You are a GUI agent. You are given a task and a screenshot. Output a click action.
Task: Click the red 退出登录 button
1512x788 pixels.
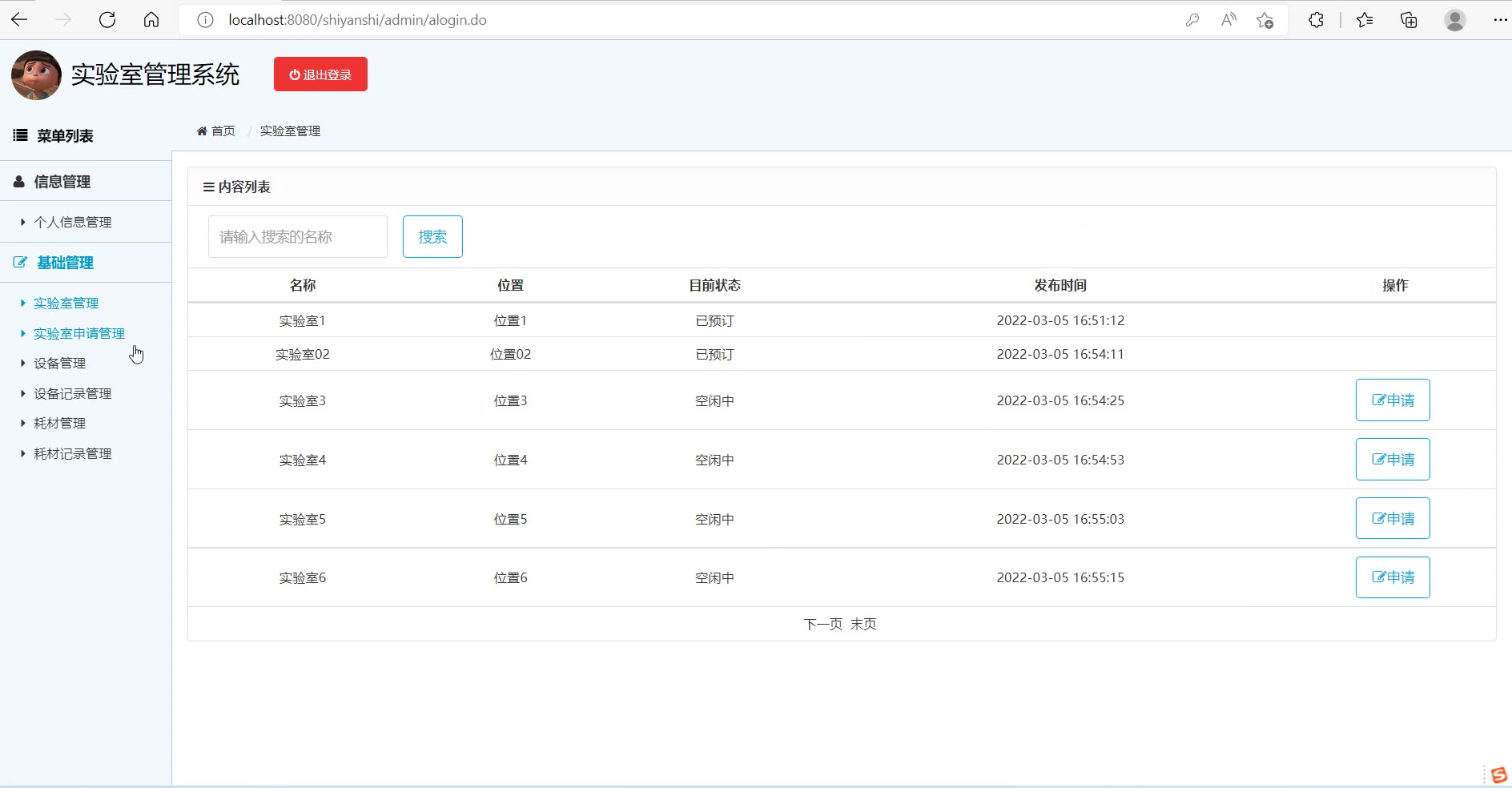tap(320, 74)
